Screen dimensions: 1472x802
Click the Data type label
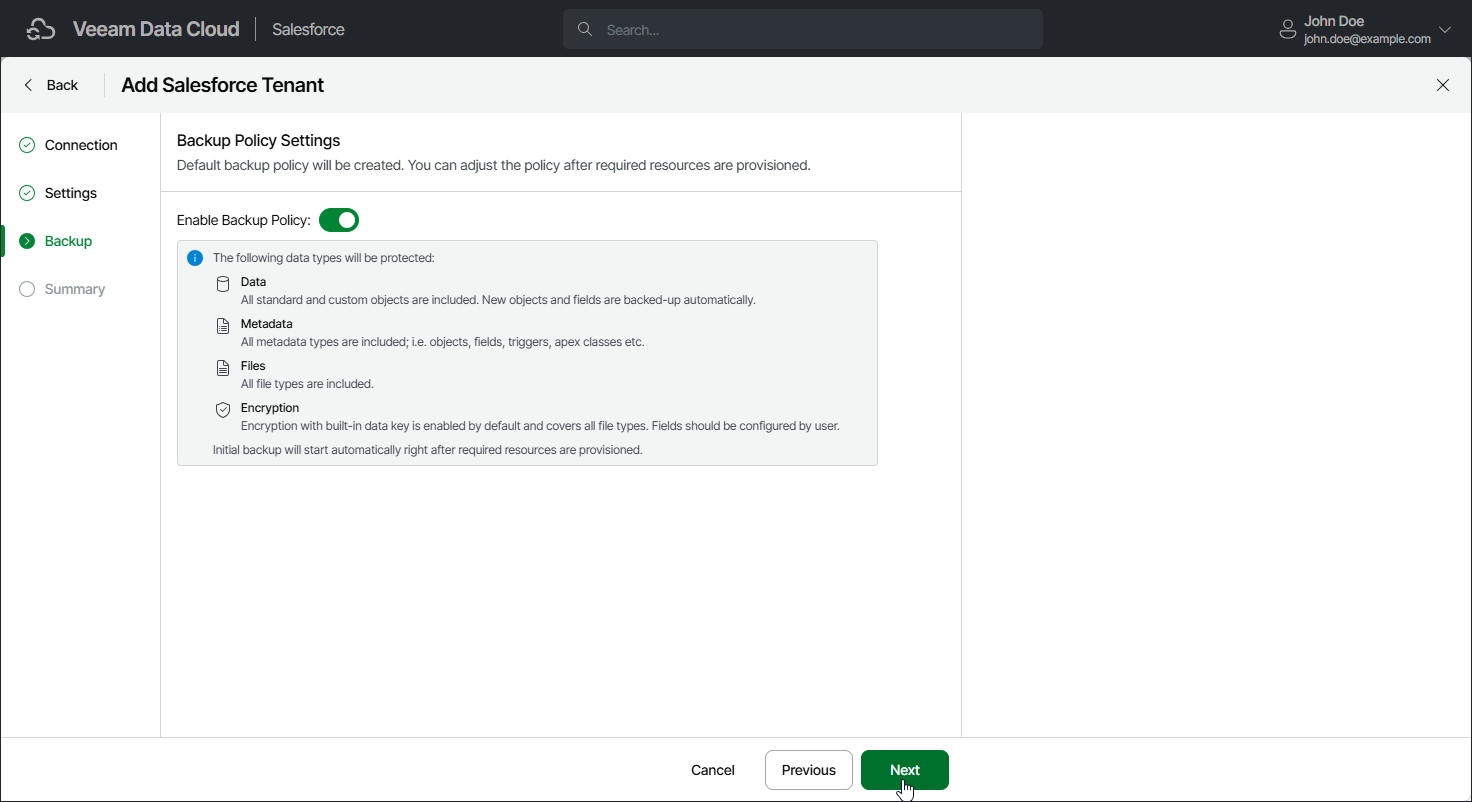pos(254,282)
